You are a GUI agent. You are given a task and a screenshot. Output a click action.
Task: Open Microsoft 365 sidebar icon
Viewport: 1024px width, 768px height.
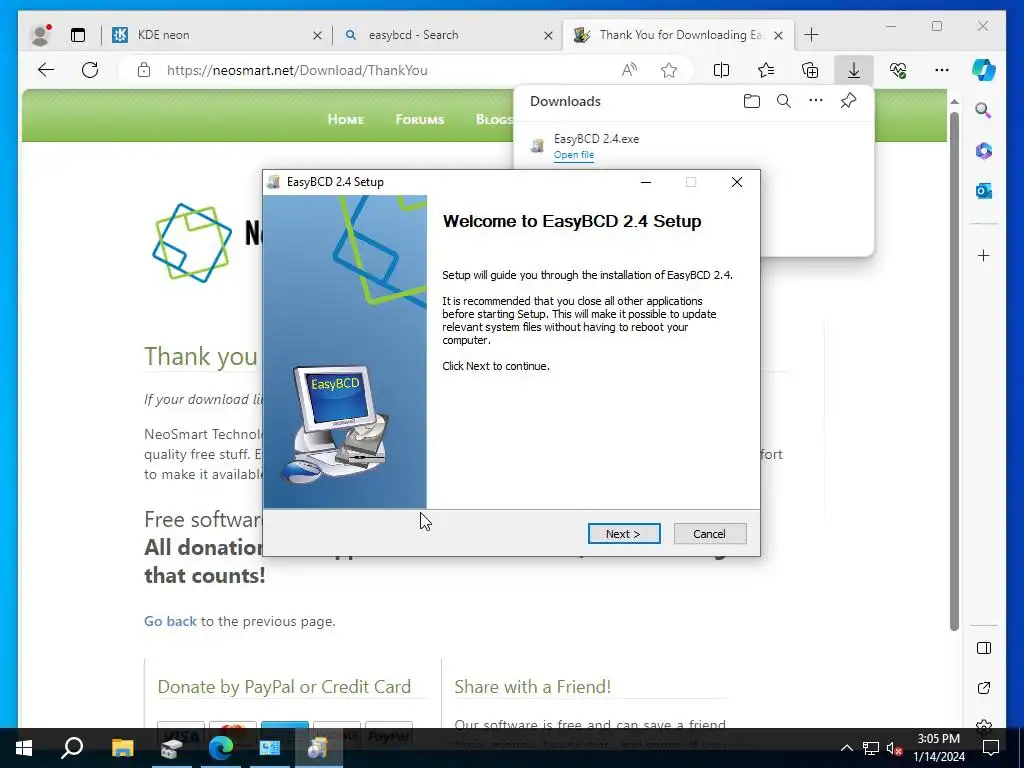point(984,151)
